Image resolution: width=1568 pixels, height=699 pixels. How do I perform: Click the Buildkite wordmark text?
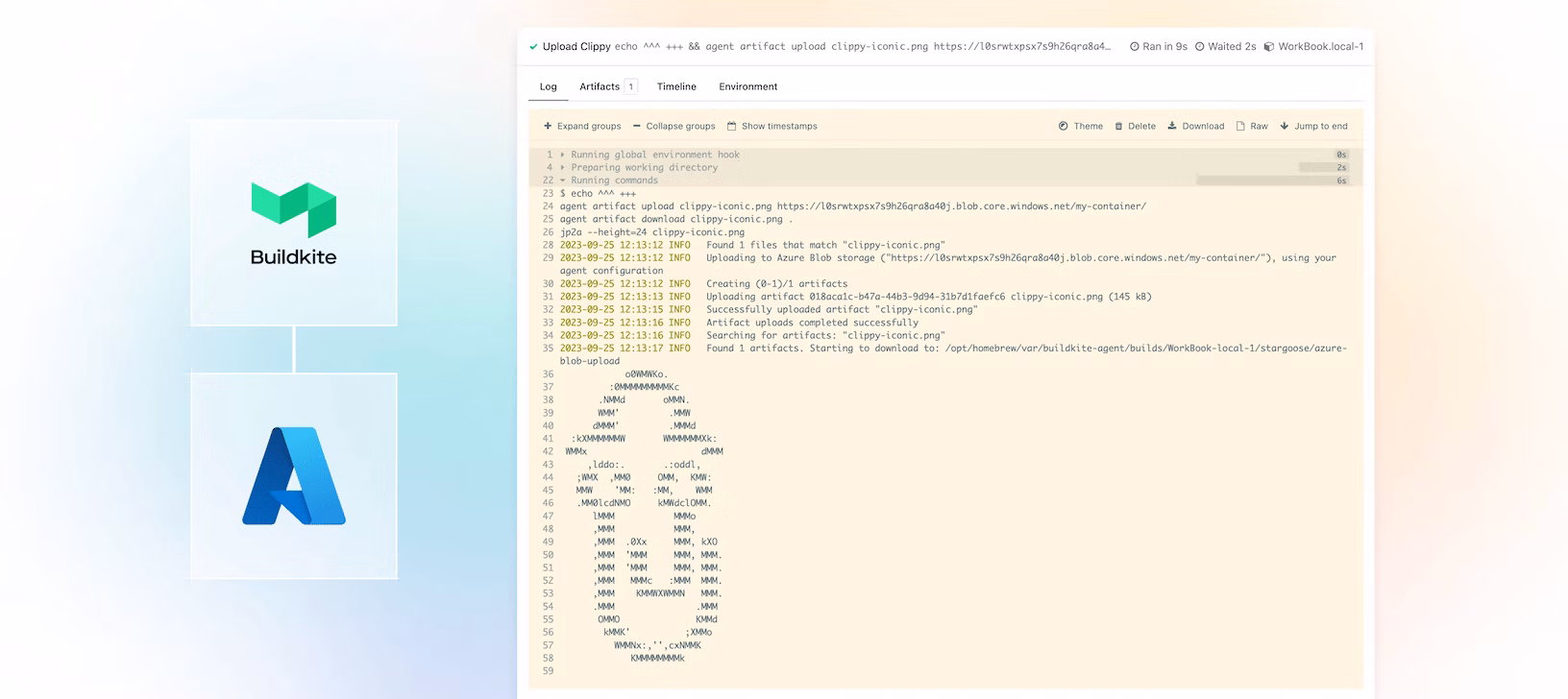pyautogui.click(x=293, y=257)
